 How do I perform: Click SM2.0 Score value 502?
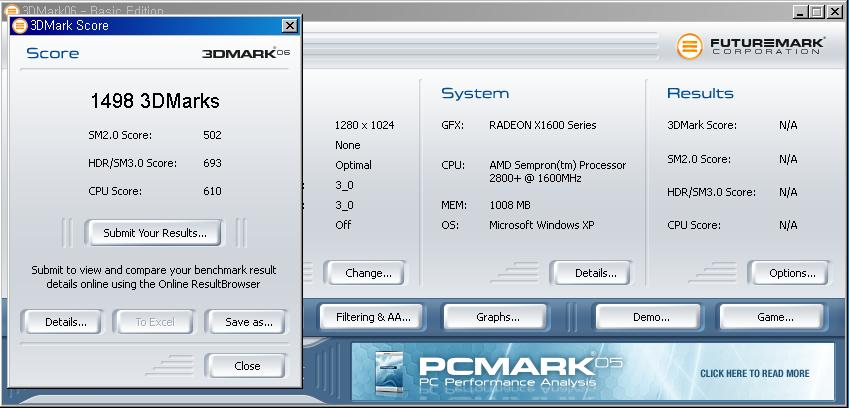point(212,135)
